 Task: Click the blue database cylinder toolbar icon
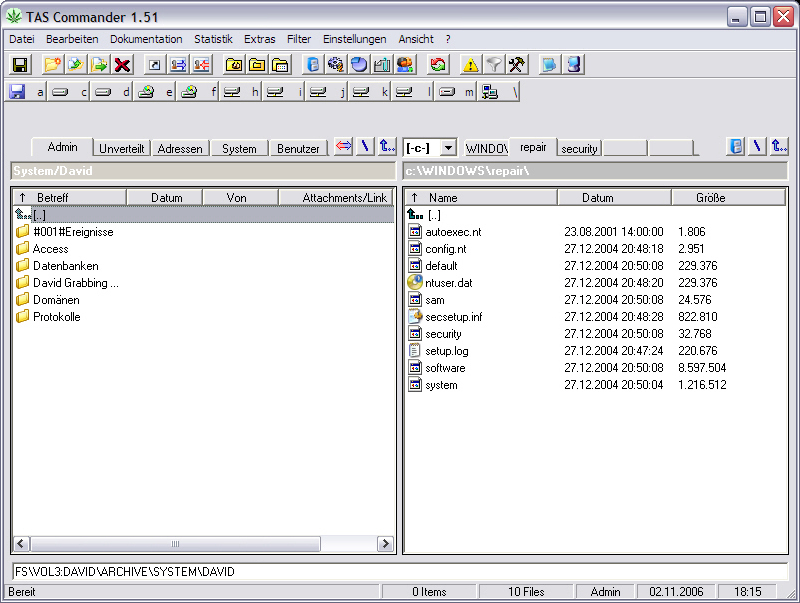313,65
